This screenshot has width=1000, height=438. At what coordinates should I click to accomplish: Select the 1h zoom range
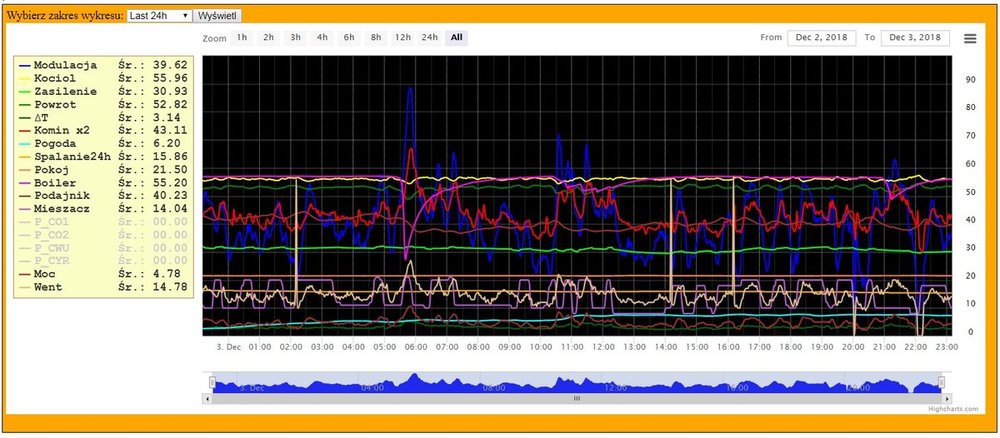pos(242,38)
